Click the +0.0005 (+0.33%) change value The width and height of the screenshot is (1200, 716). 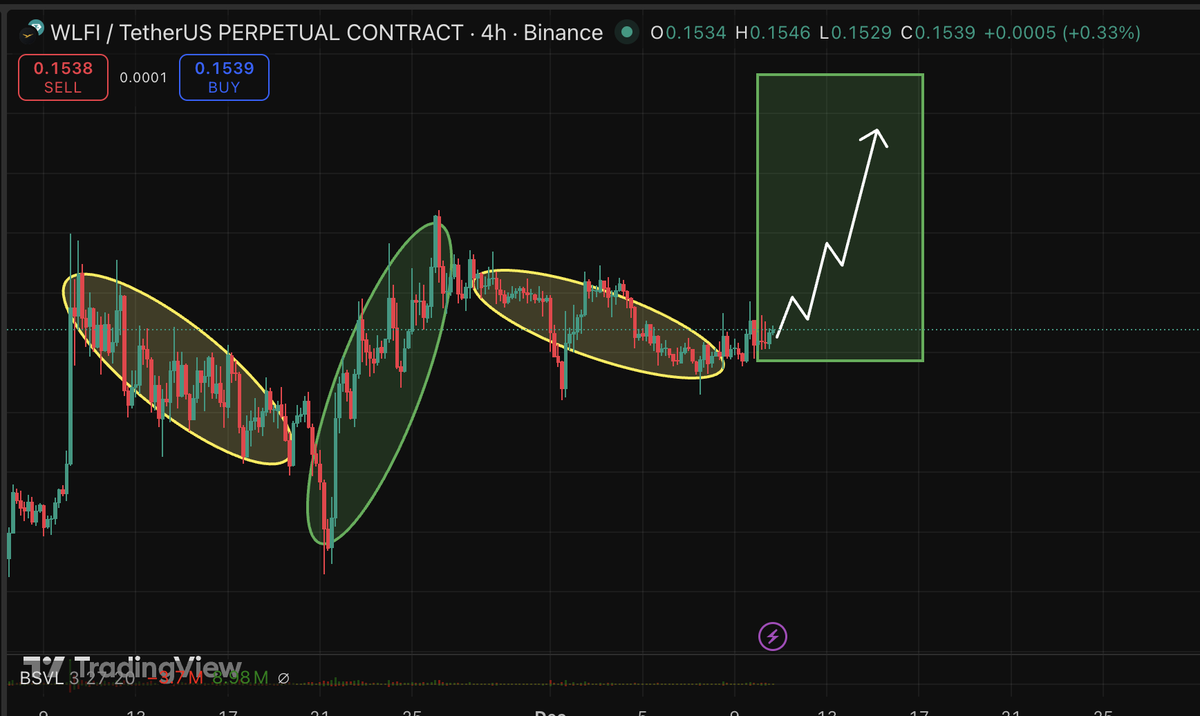click(1062, 33)
